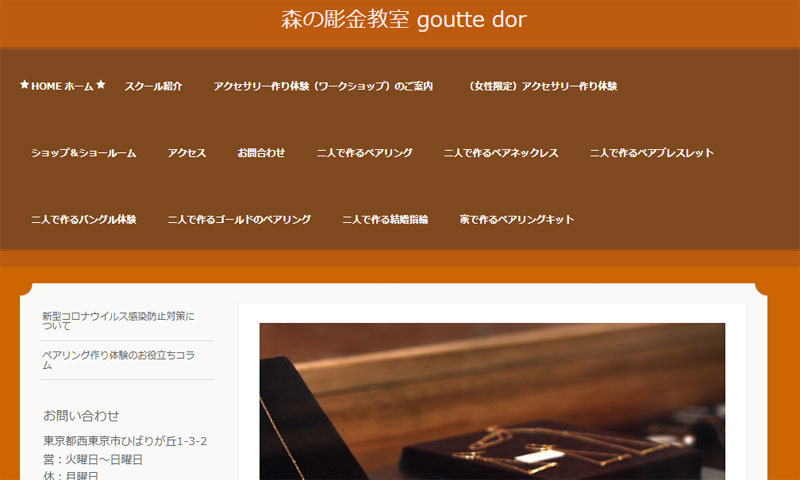This screenshot has height=480, width=800.
Task: Select 二人で作るゴールドのペアリング in the menu
Action: point(239,219)
